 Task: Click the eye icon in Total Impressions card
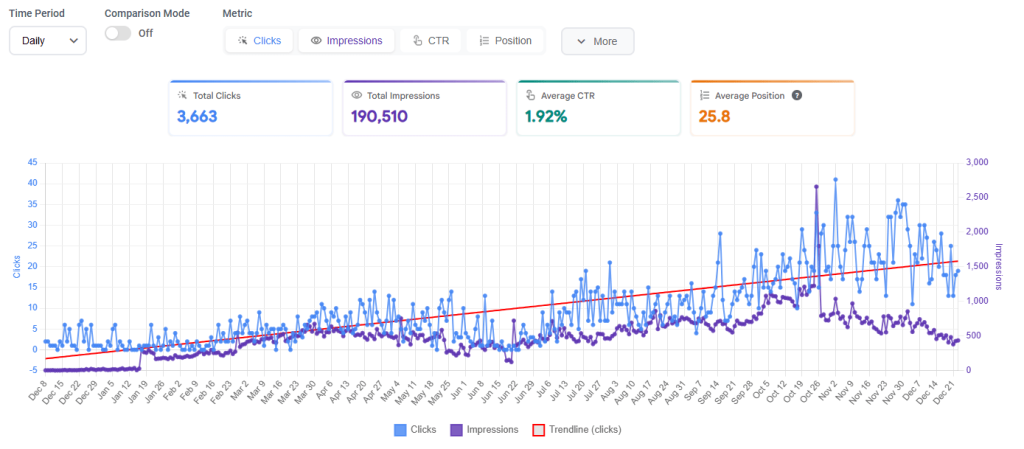pos(357,96)
